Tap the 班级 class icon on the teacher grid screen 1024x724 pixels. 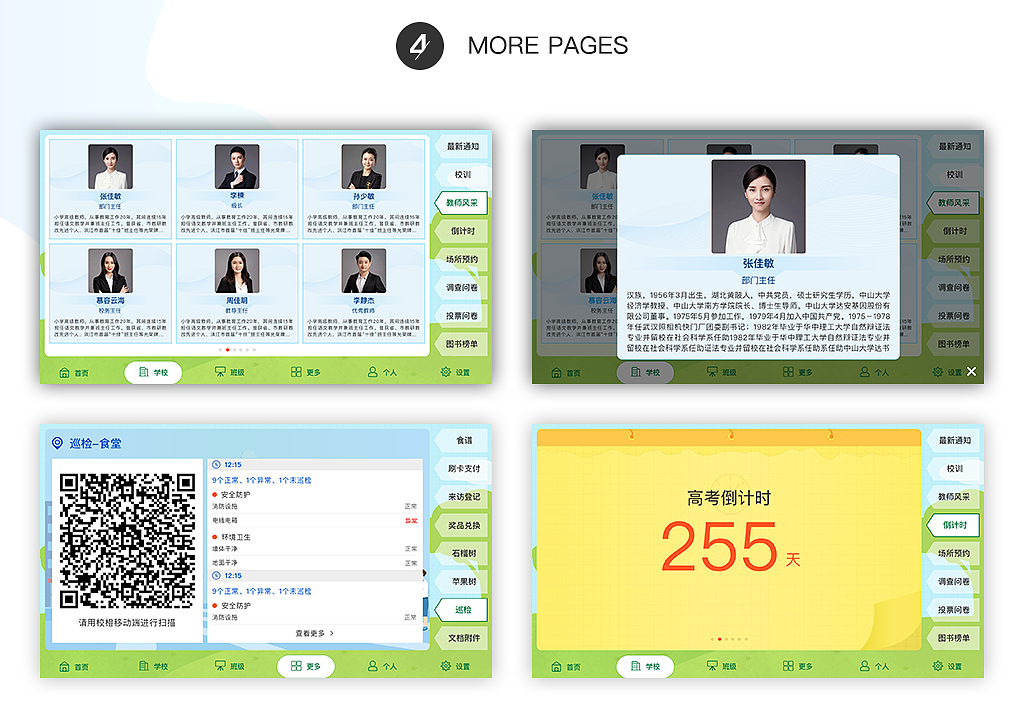click(220, 371)
